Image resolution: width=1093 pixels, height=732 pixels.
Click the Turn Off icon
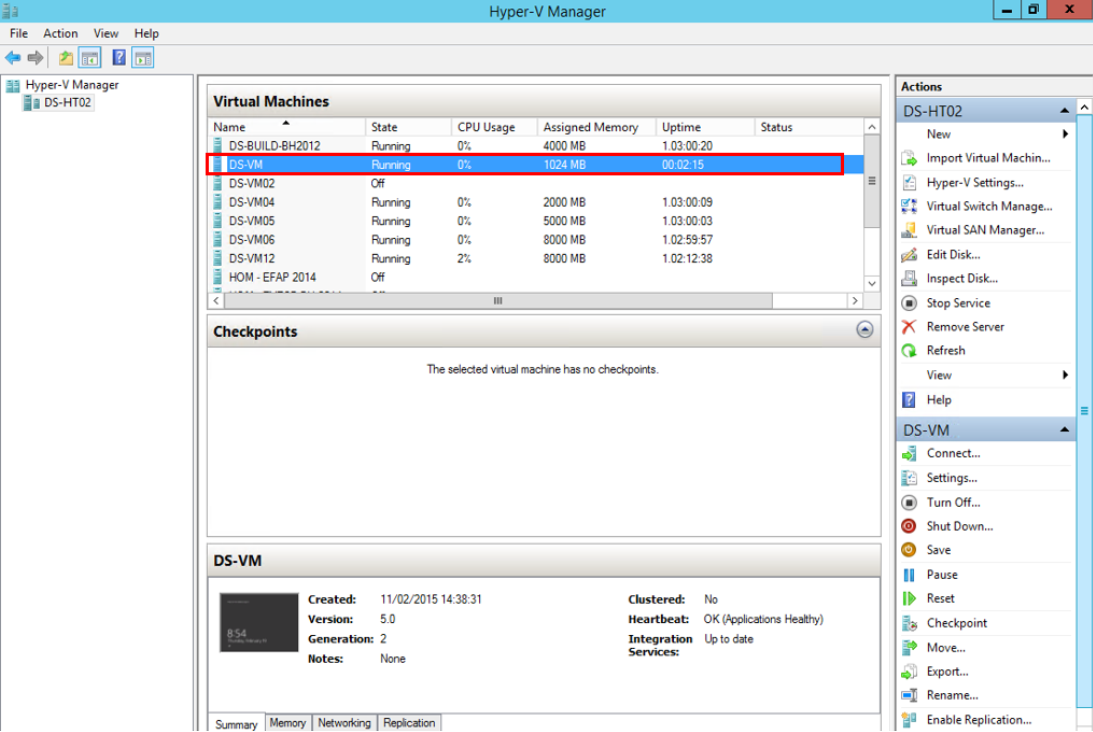909,503
